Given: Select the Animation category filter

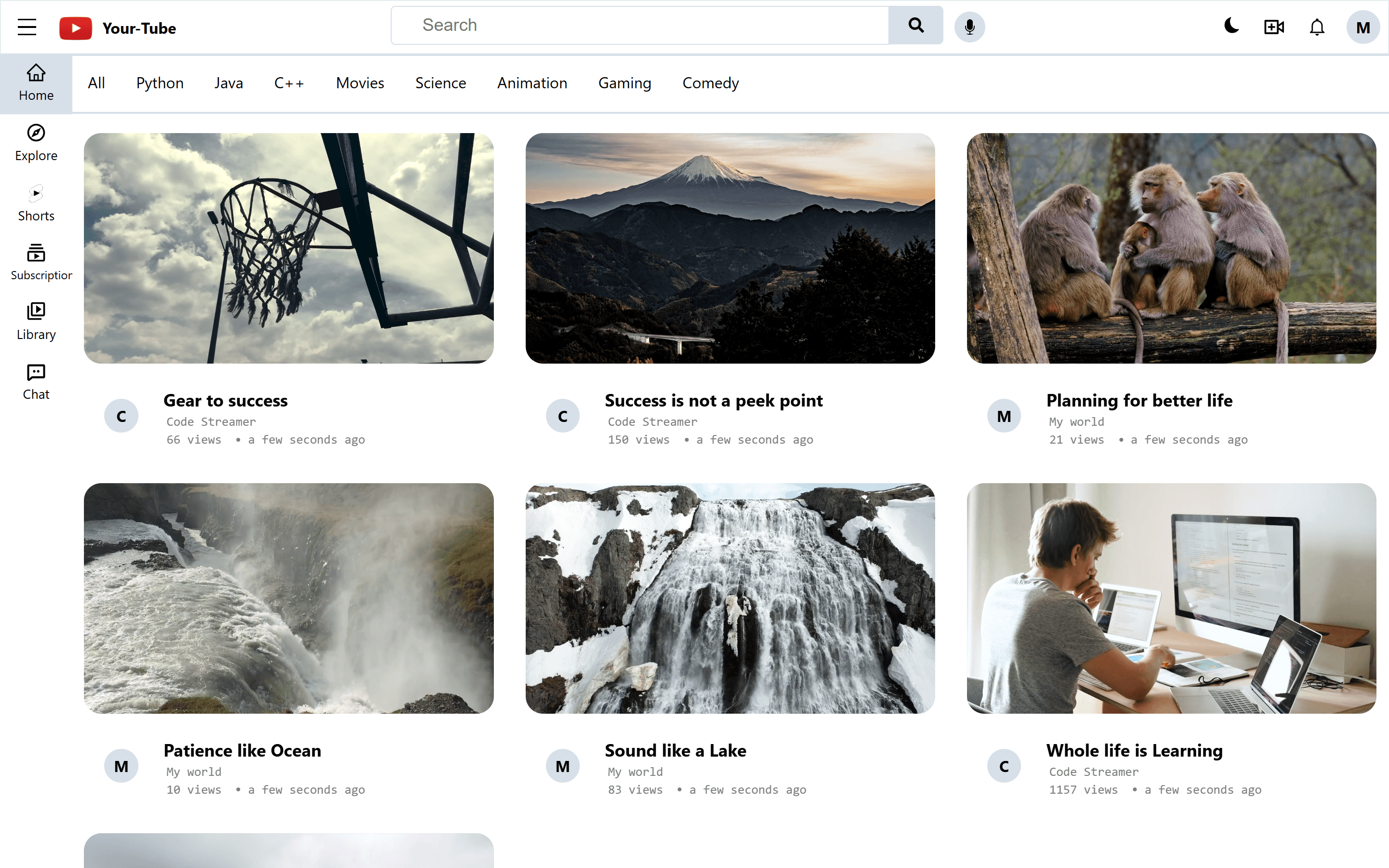Looking at the screenshot, I should coord(532,83).
